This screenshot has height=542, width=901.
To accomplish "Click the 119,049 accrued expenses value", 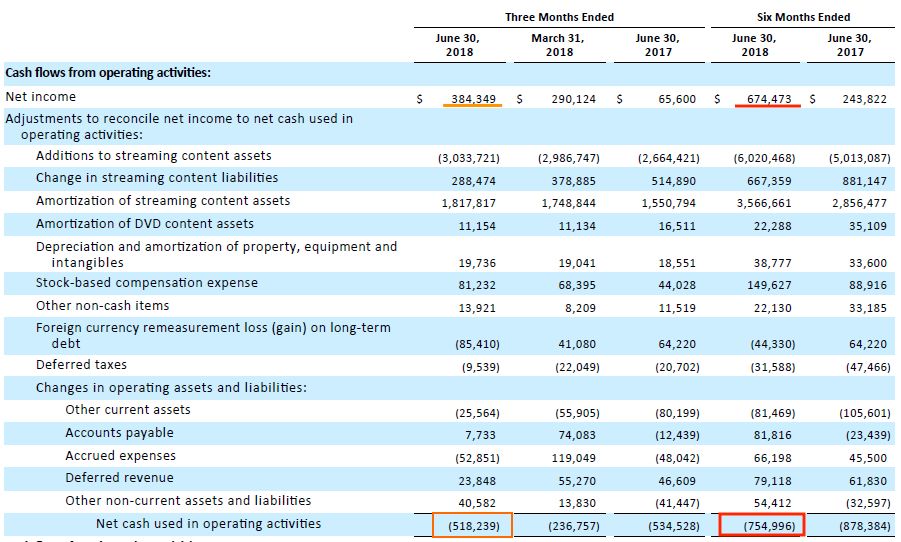I will (x=577, y=458).
